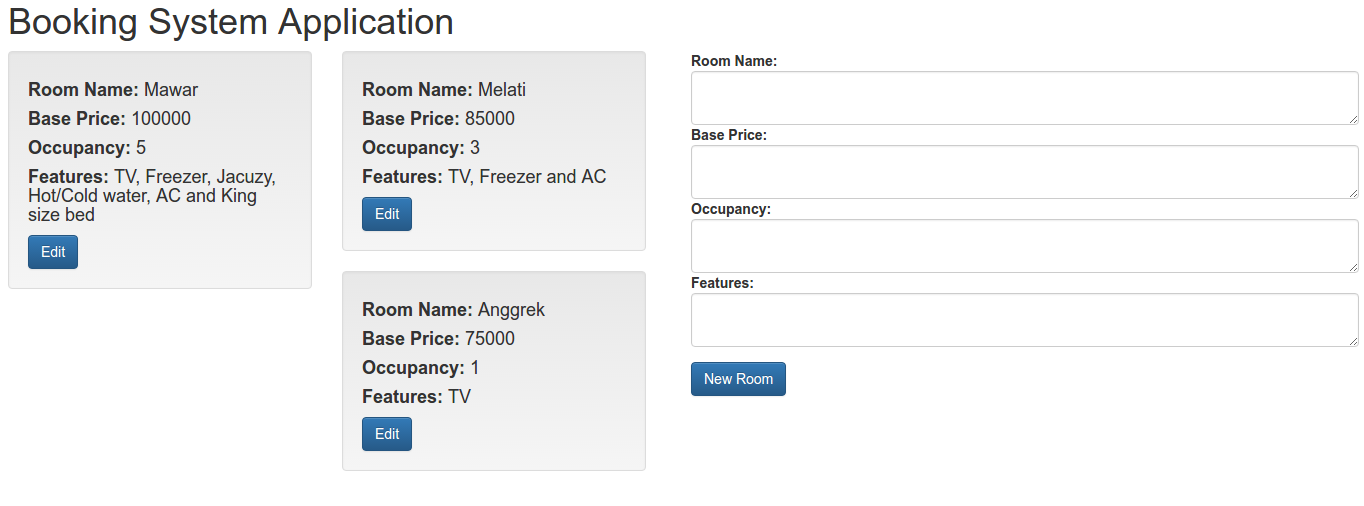Click resize grip on Features textarea
Image resolution: width=1364 pixels, height=506 pixels.
pos(1353,342)
